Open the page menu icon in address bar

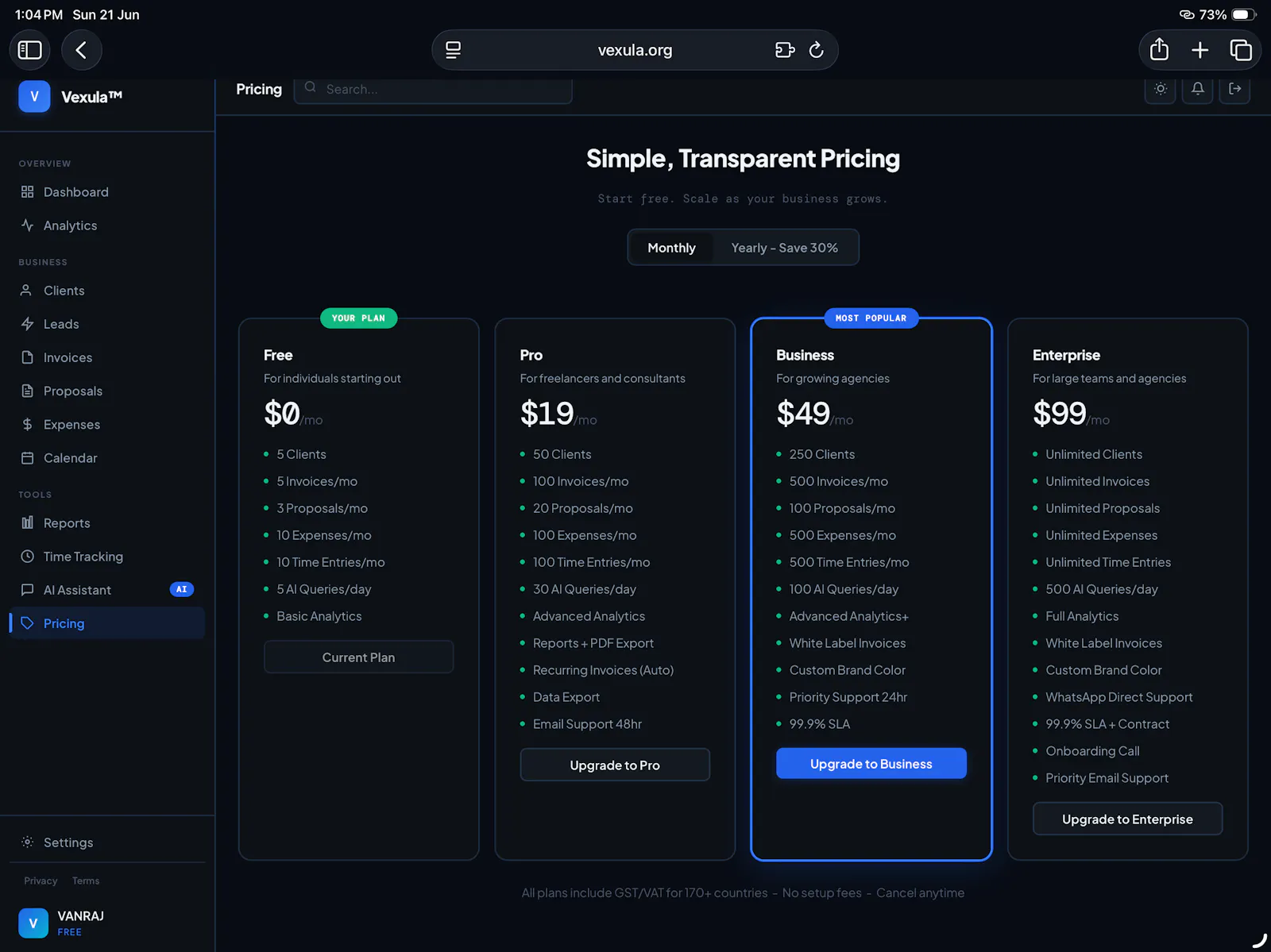point(453,50)
